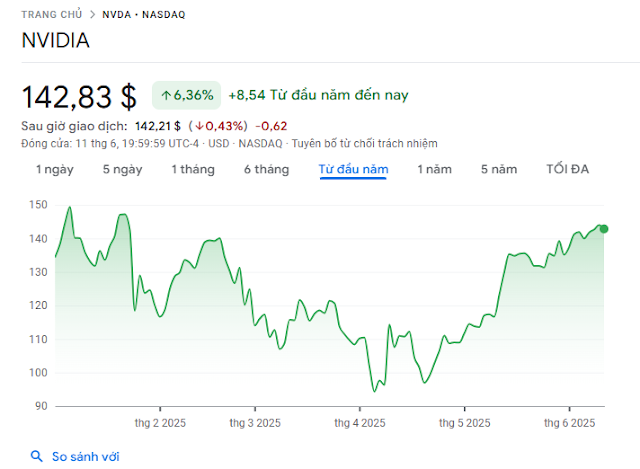
Task: Click the 6,36% change badge
Action: 187,95
